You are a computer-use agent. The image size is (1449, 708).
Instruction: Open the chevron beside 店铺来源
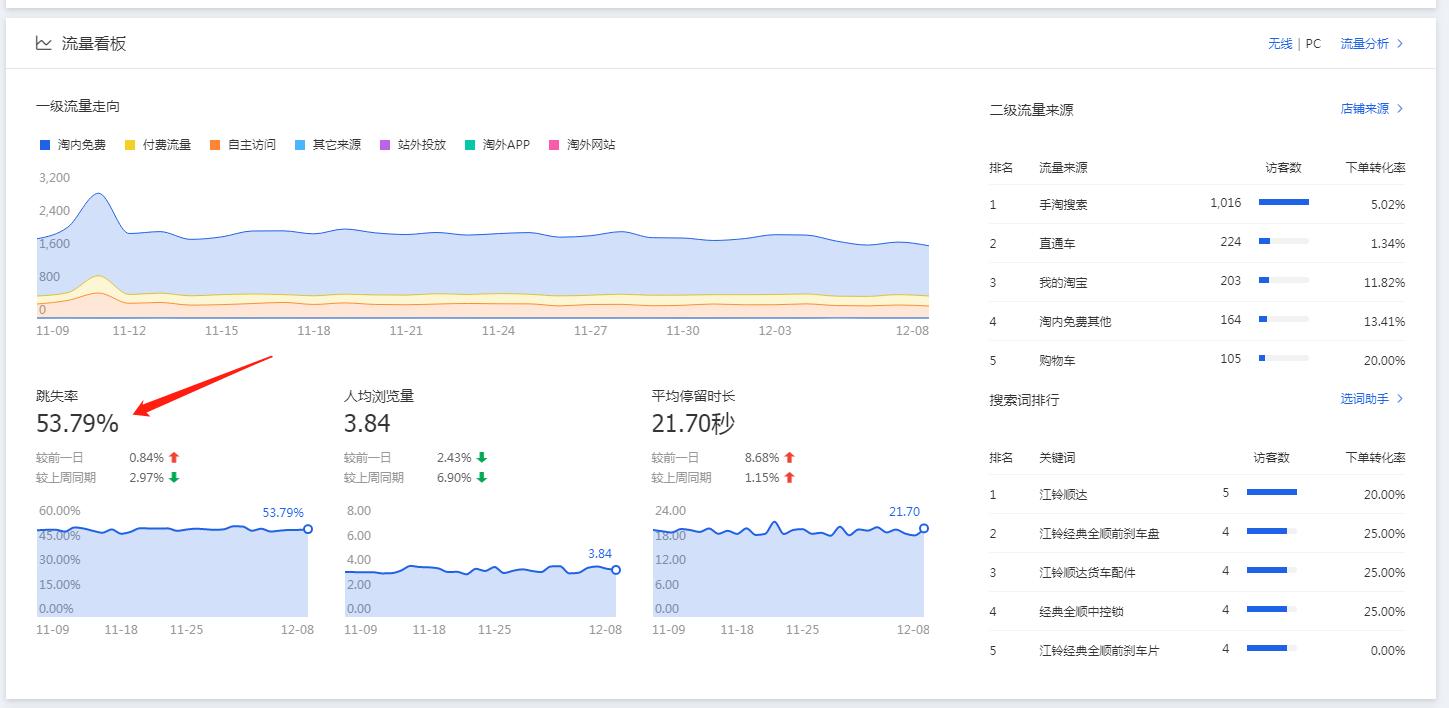(x=1398, y=109)
